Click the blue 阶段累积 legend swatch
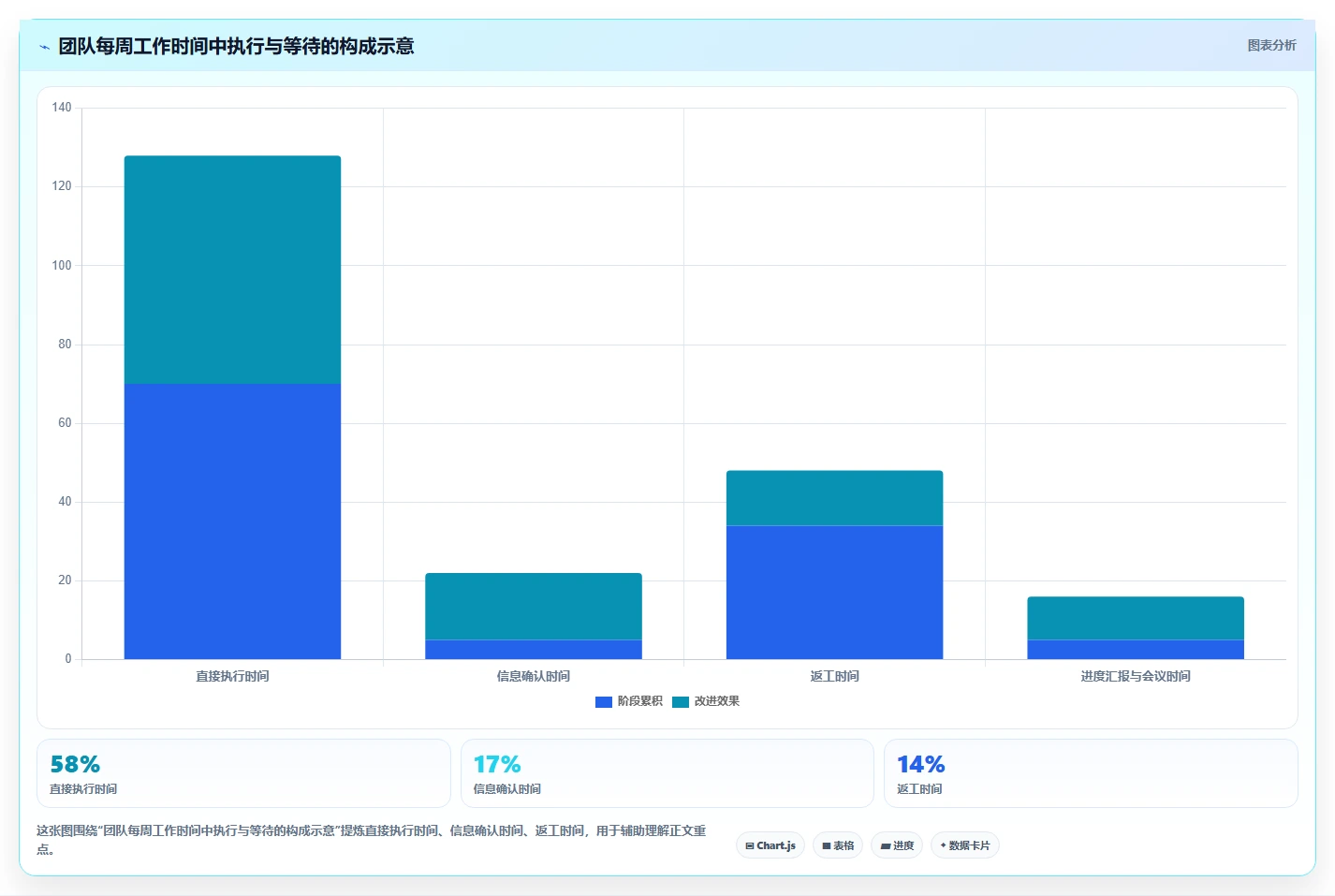The height and width of the screenshot is (896, 1335). [x=604, y=702]
